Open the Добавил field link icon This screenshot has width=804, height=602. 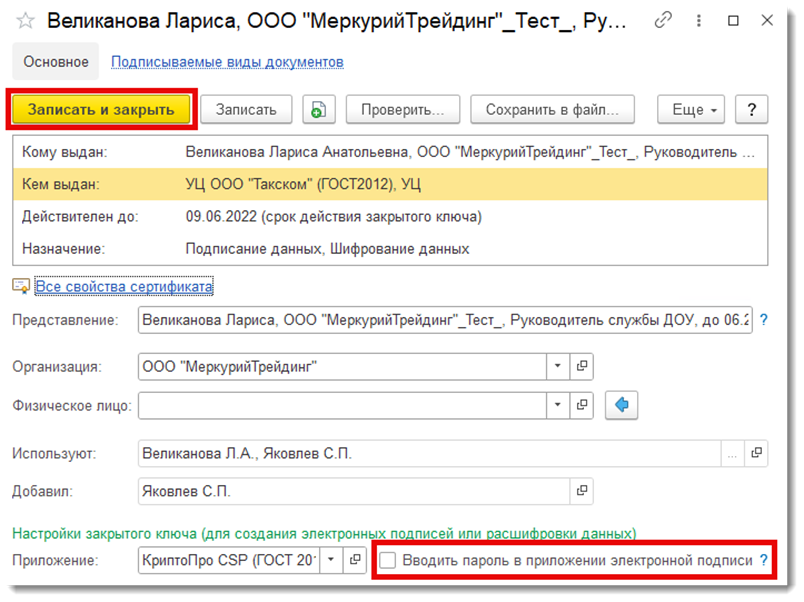coord(582,492)
